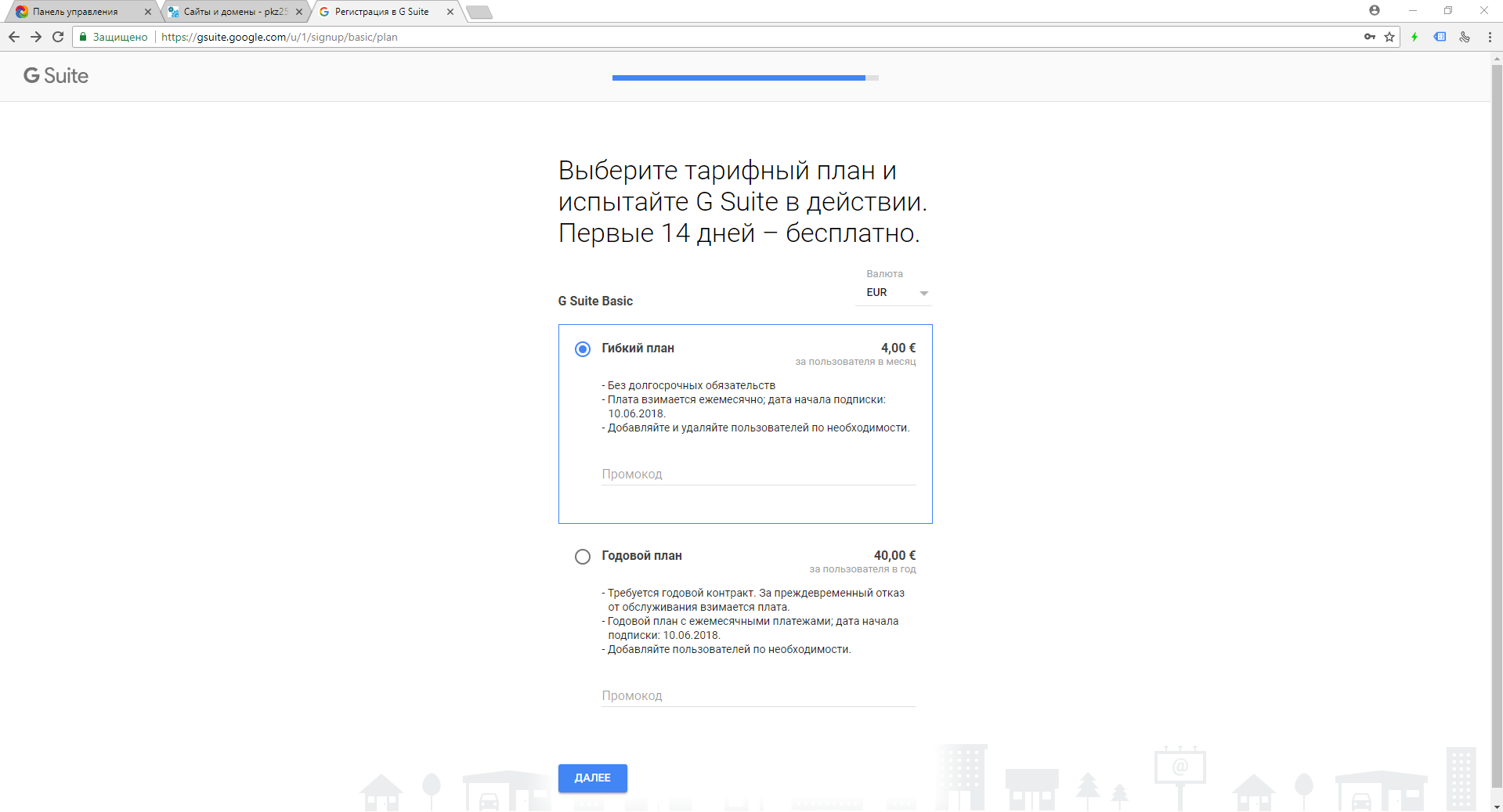Click the 40,00 € price text

click(894, 555)
